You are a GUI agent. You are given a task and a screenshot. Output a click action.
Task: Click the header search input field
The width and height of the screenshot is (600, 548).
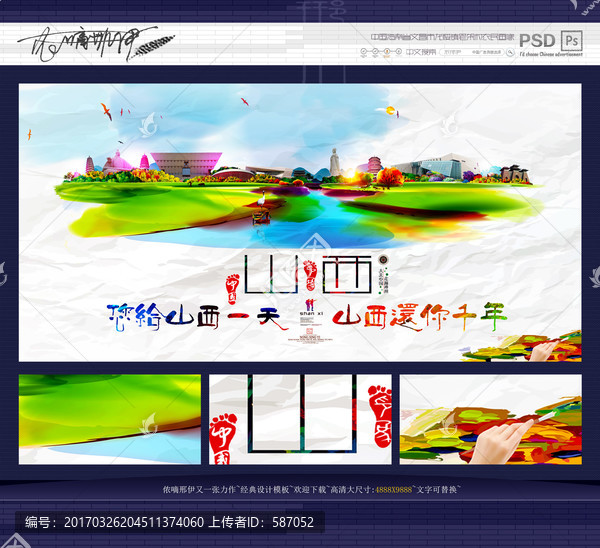click(471, 52)
